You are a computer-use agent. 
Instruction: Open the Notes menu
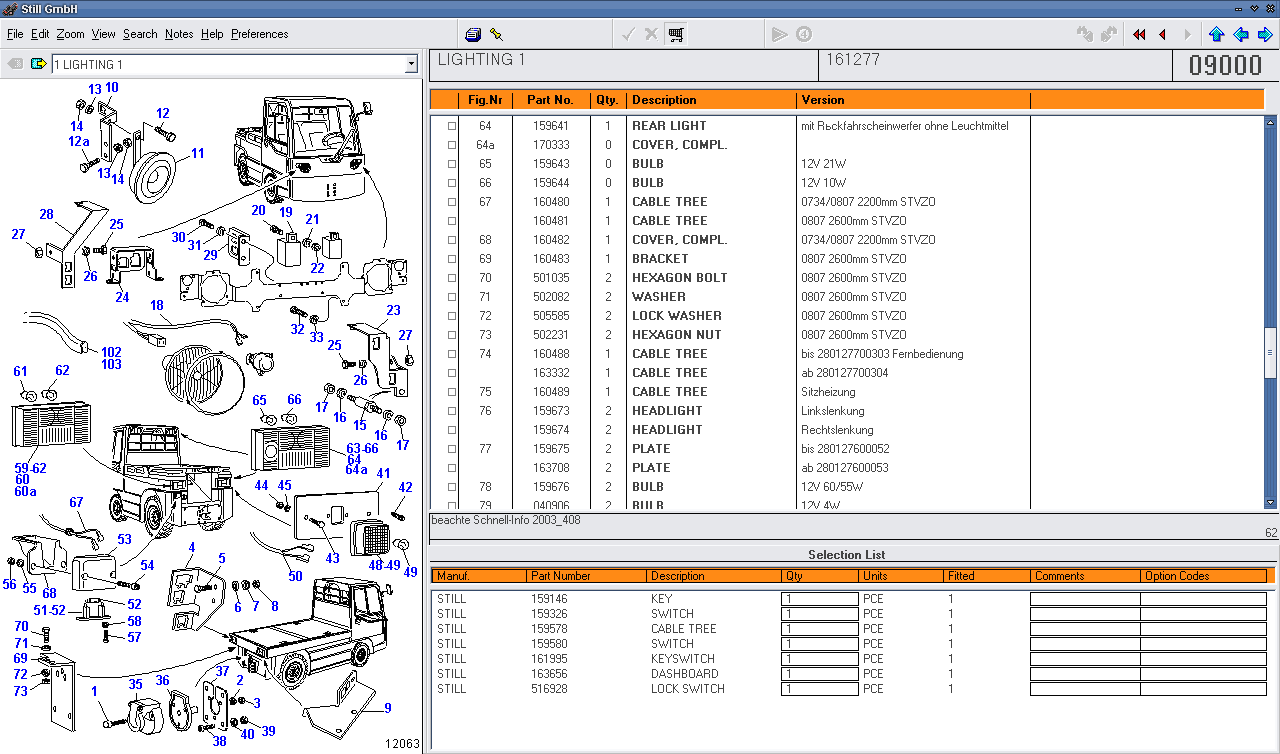tap(179, 34)
